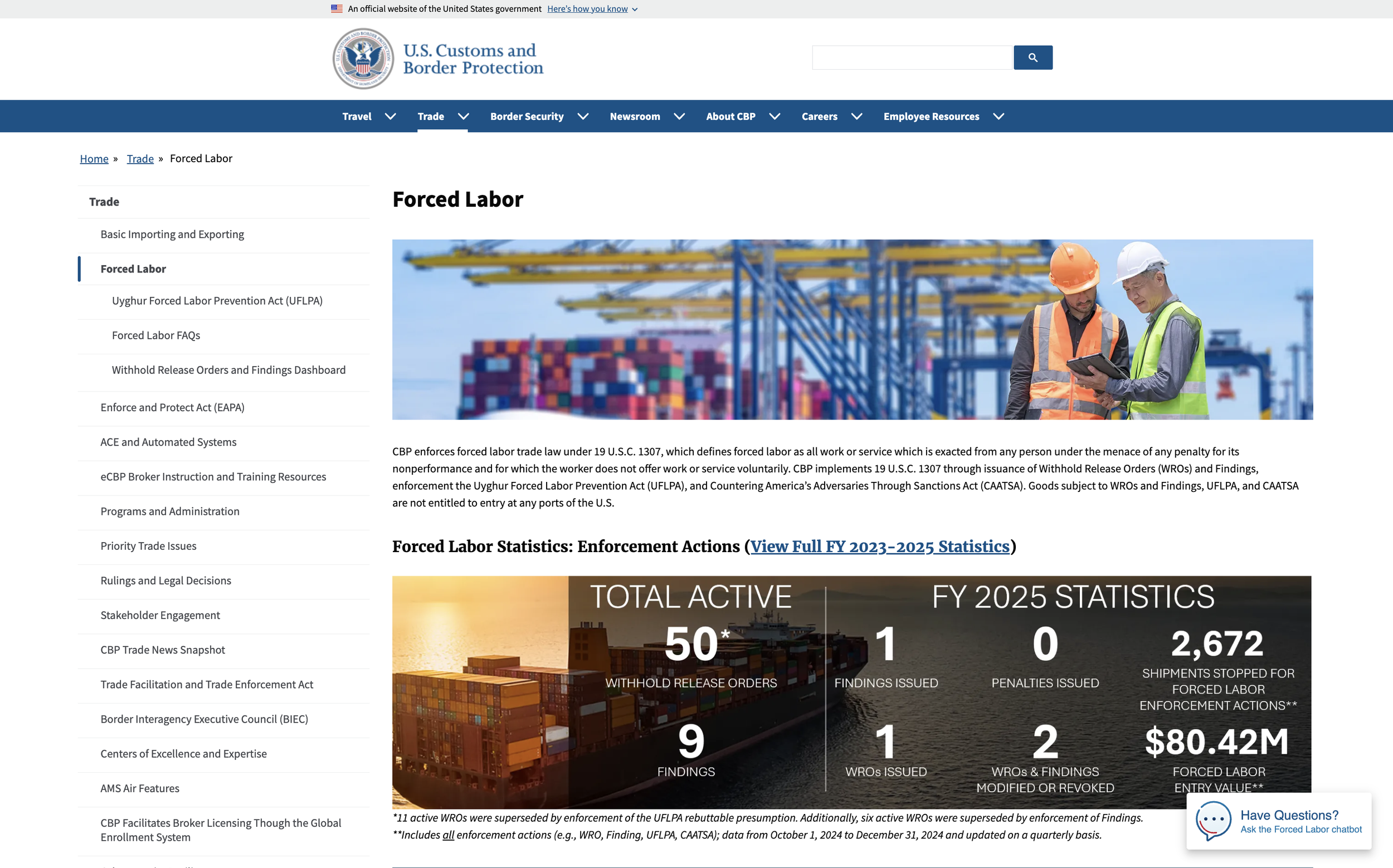Expand the Travel menu chevron
Screen dimensions: 1393x868
tap(391, 116)
